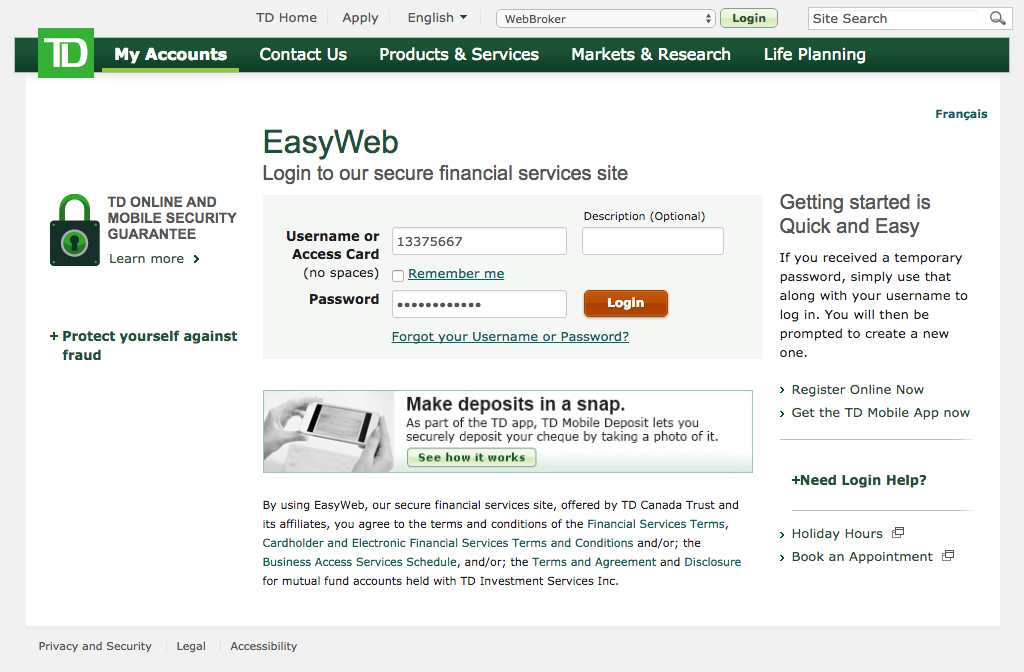Click See how it works button
The height and width of the screenshot is (672, 1024).
(472, 457)
